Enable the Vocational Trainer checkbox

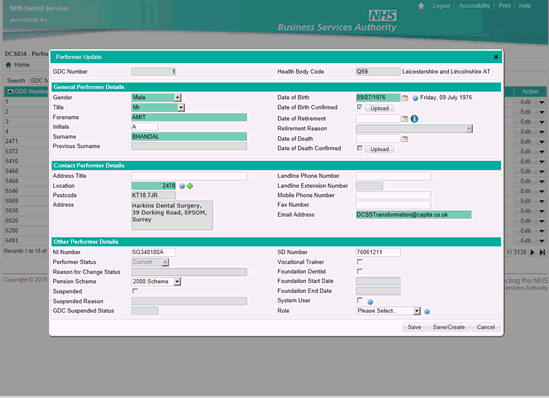[x=360, y=262]
